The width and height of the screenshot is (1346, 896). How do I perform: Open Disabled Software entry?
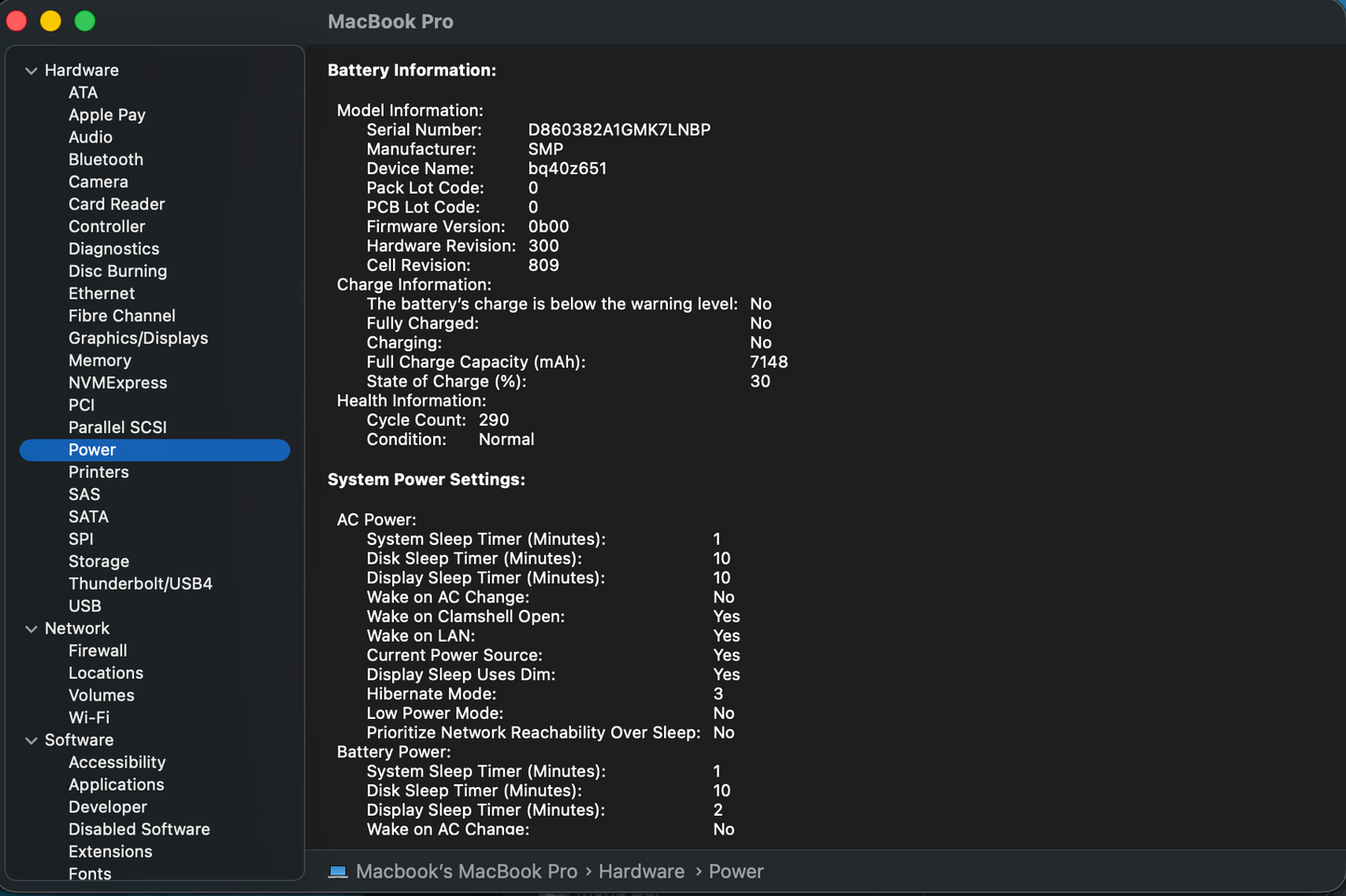139,830
